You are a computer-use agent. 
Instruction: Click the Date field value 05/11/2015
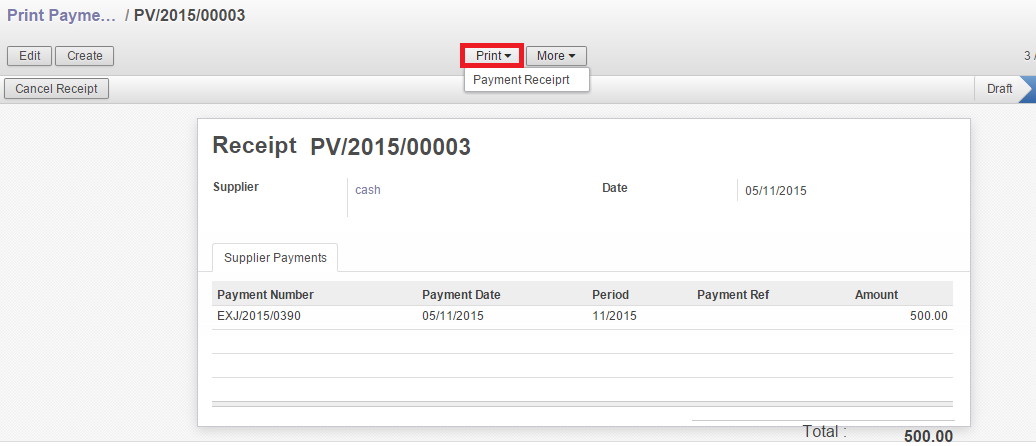click(x=776, y=191)
